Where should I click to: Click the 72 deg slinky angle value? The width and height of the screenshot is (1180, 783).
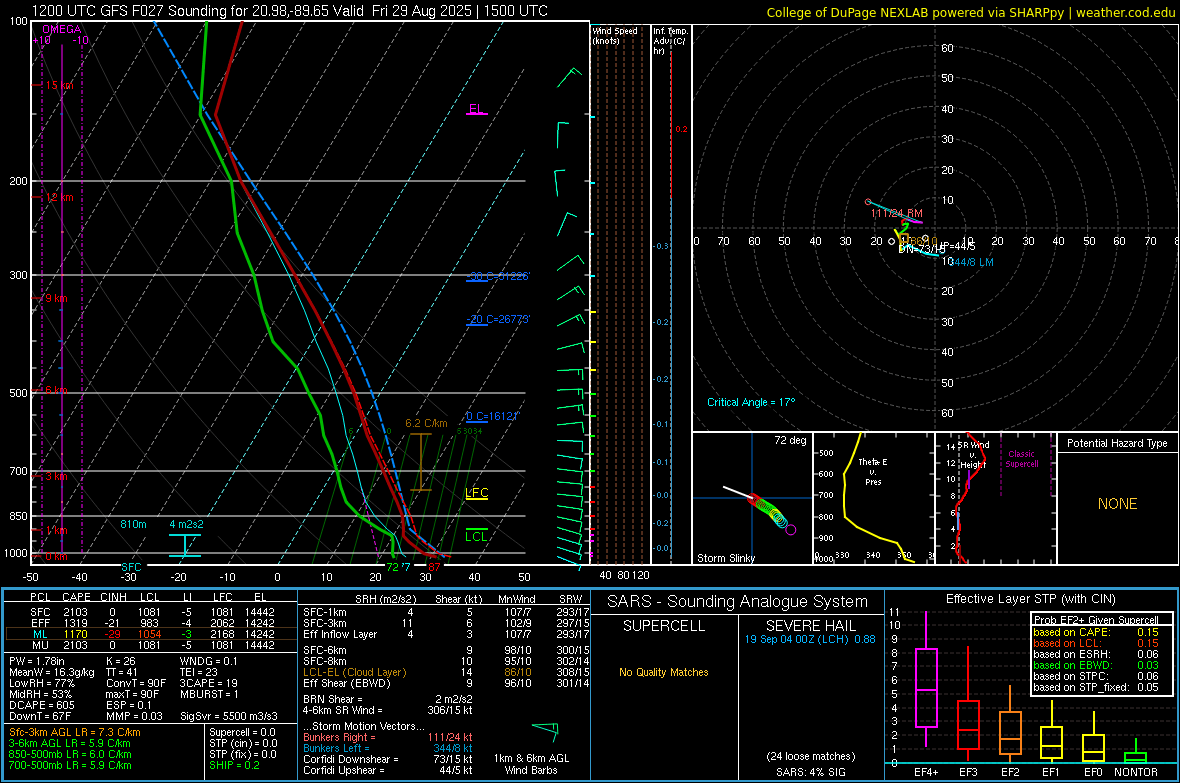[790, 440]
